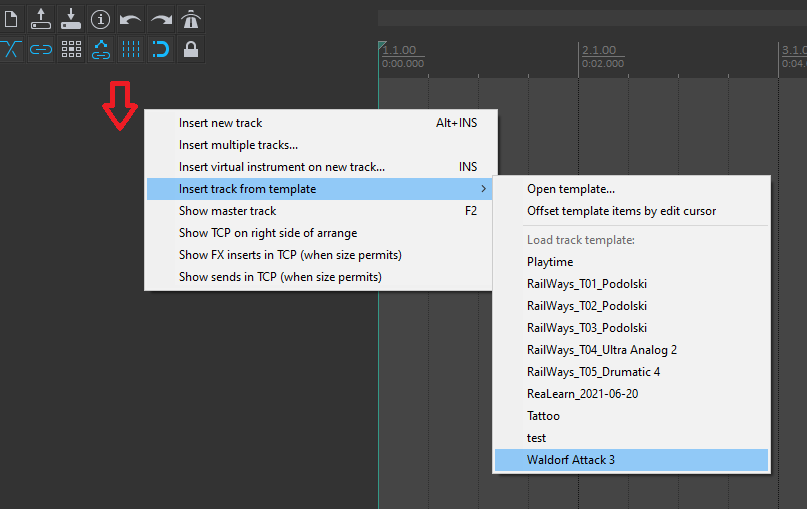Click the Redo arrow icon
Screen dimensions: 807x509
(161, 18)
